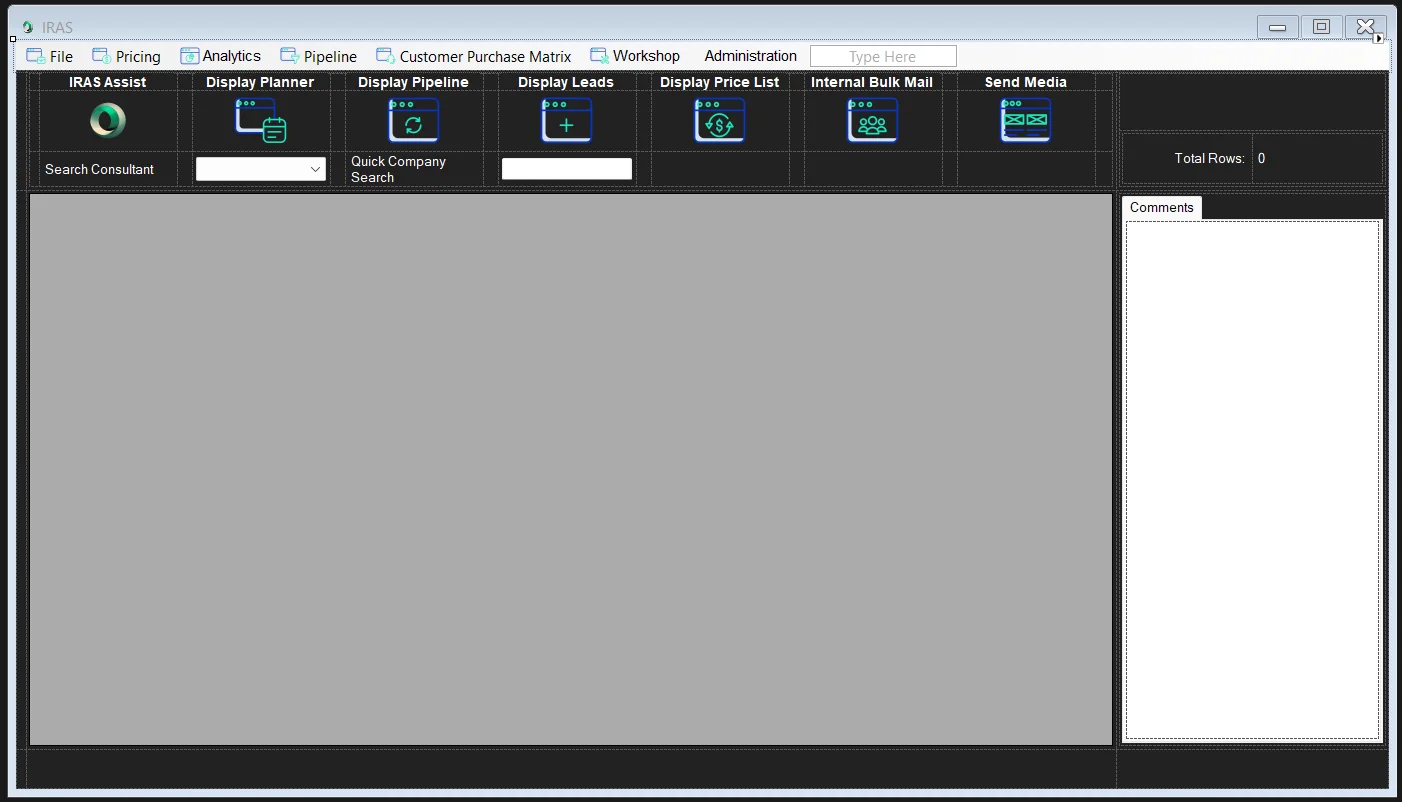This screenshot has width=1402, height=802.
Task: Open the Internal Bulk Mail icon
Action: 872,121
